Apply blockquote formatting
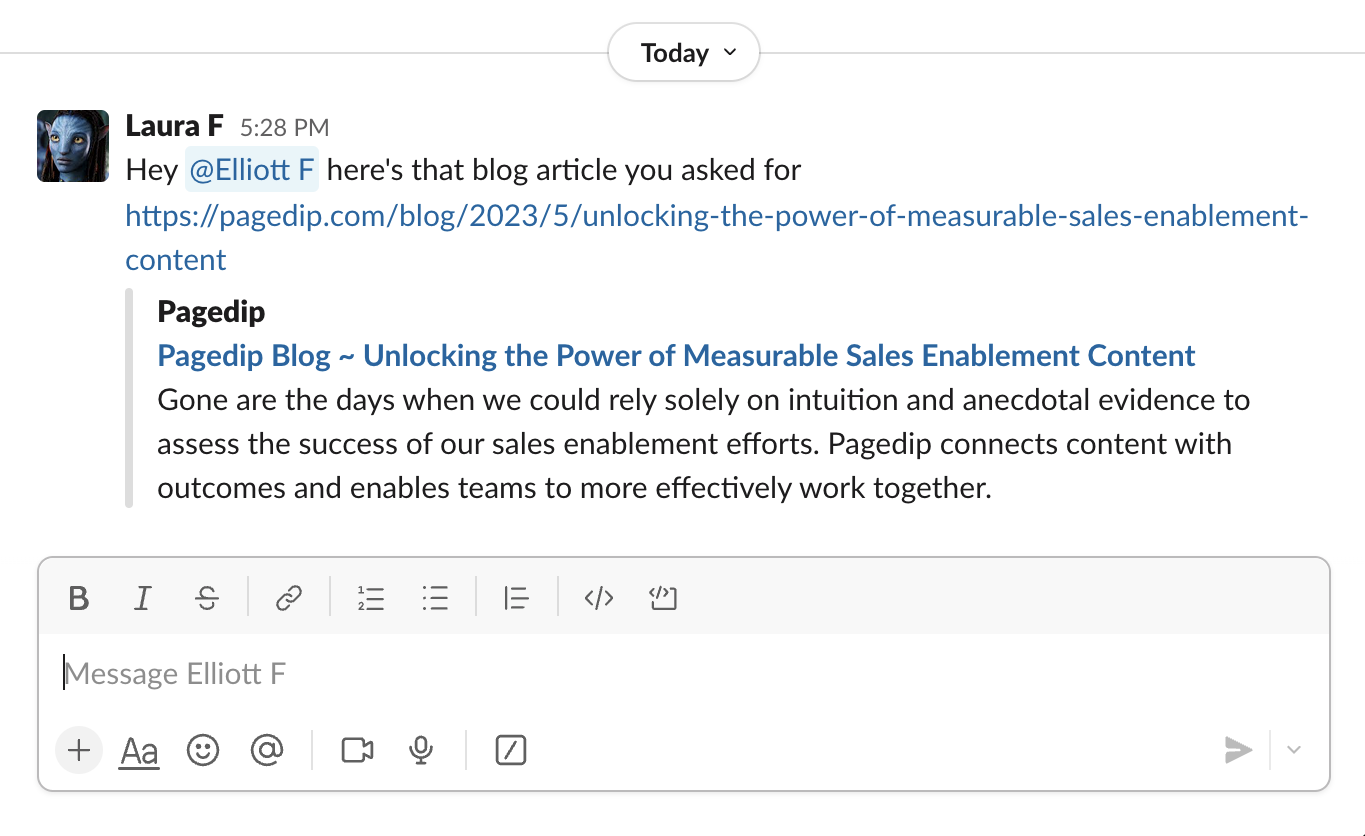Image resolution: width=1365 pixels, height=836 pixels. (x=517, y=599)
